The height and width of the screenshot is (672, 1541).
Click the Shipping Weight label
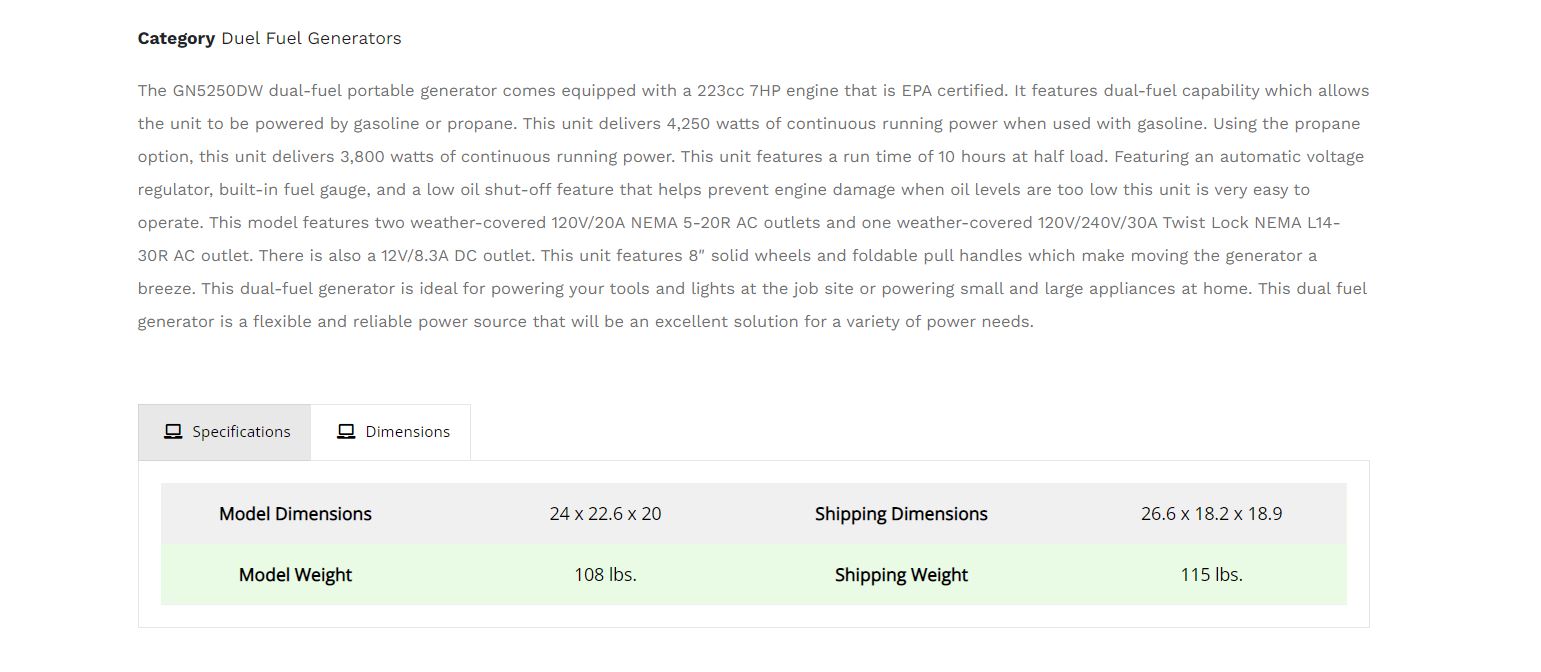pyautogui.click(x=900, y=575)
